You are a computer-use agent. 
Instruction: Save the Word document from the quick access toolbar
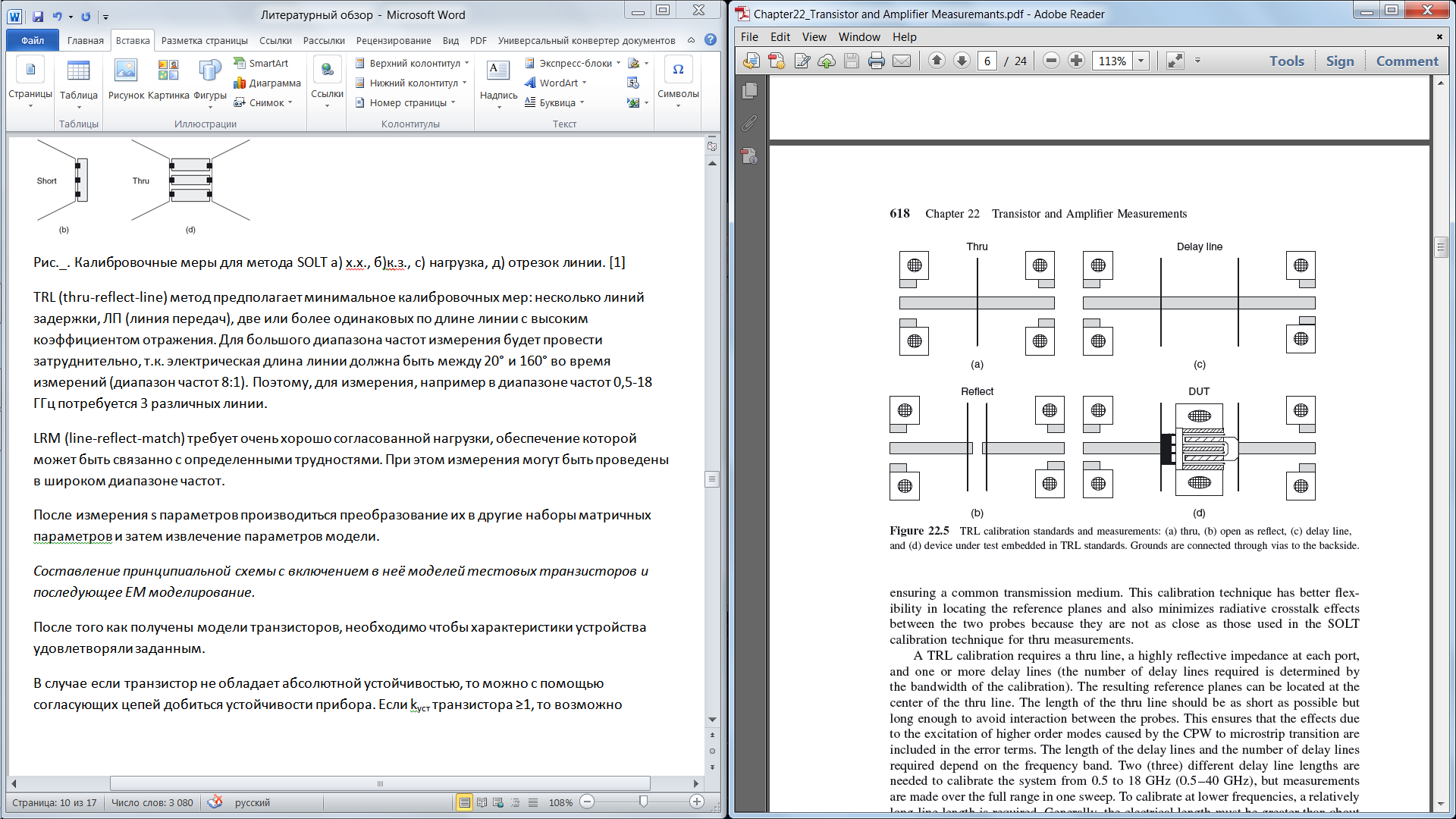(38, 16)
